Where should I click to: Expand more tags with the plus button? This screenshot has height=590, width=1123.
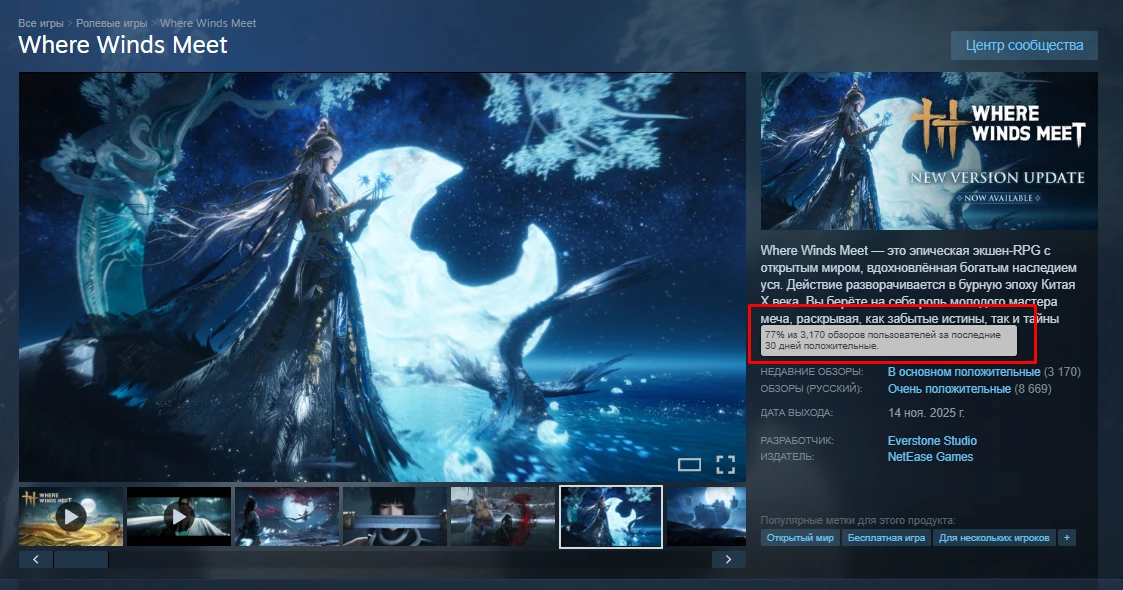tap(1067, 538)
